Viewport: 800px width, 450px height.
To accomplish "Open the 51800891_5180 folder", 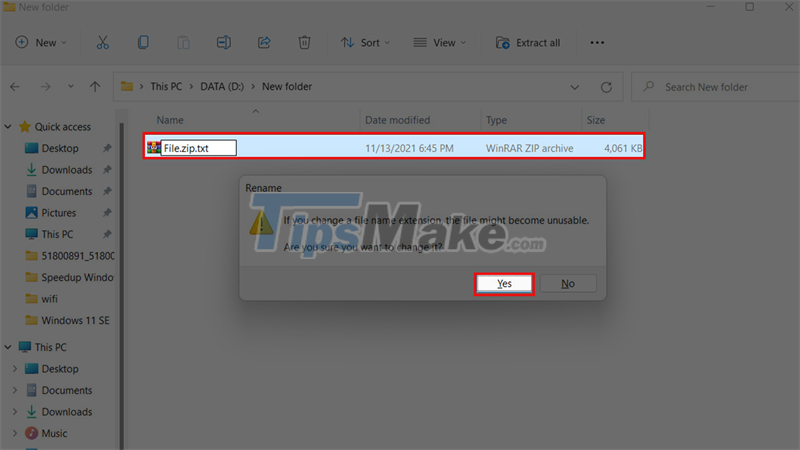I will click(x=70, y=256).
